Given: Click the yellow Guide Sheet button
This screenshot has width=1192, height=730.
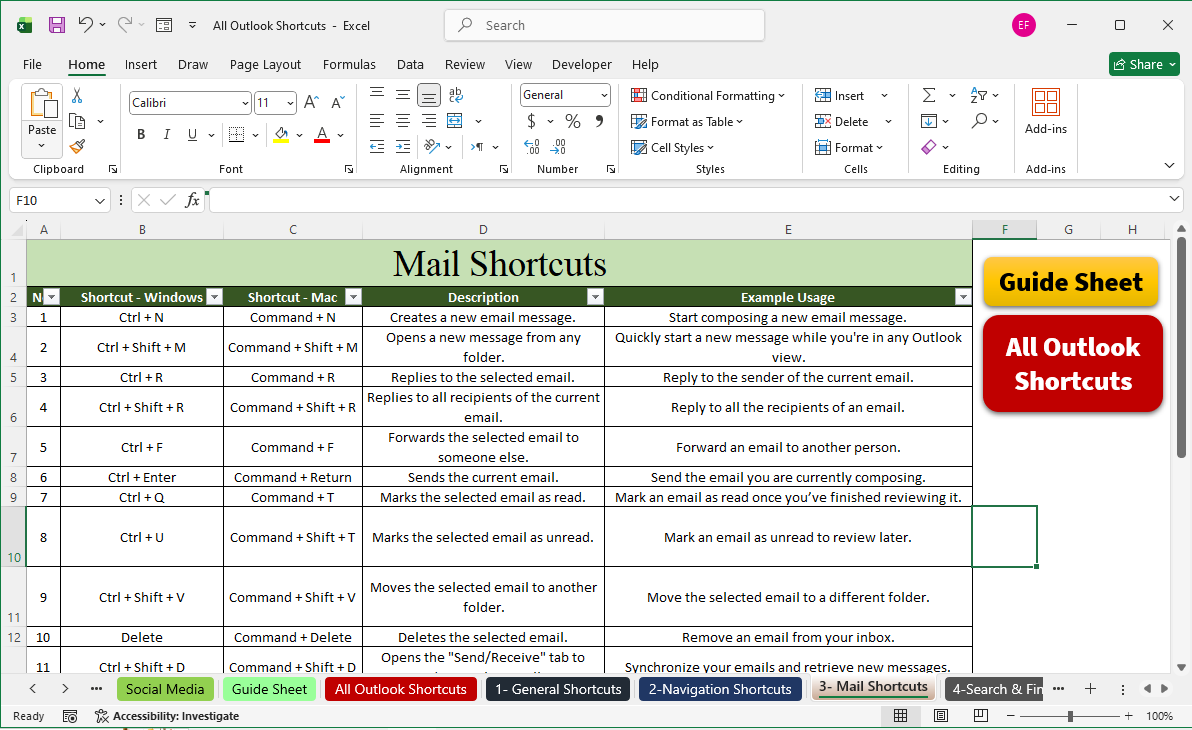Looking at the screenshot, I should 1071,282.
